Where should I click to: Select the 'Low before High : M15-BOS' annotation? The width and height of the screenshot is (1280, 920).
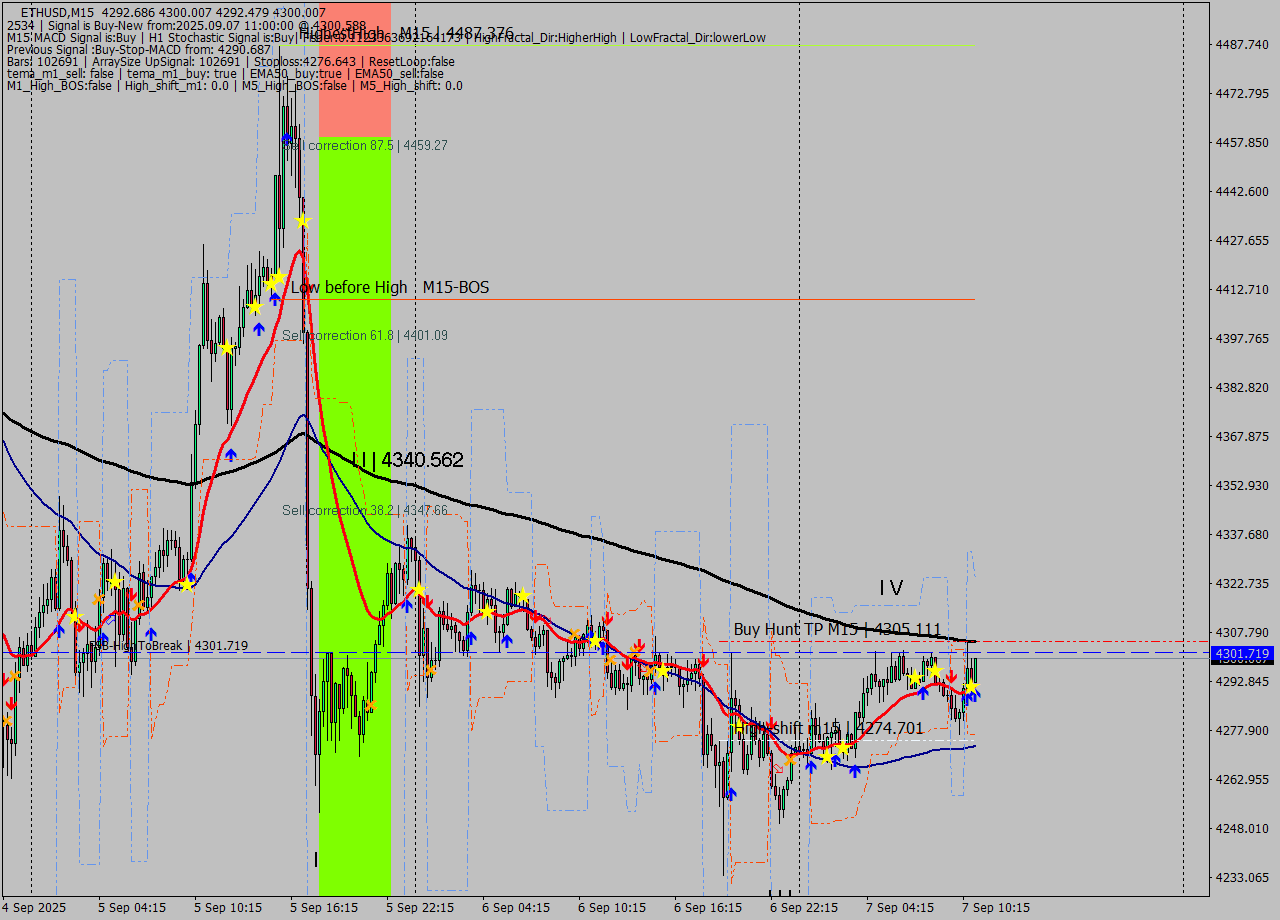pos(389,287)
